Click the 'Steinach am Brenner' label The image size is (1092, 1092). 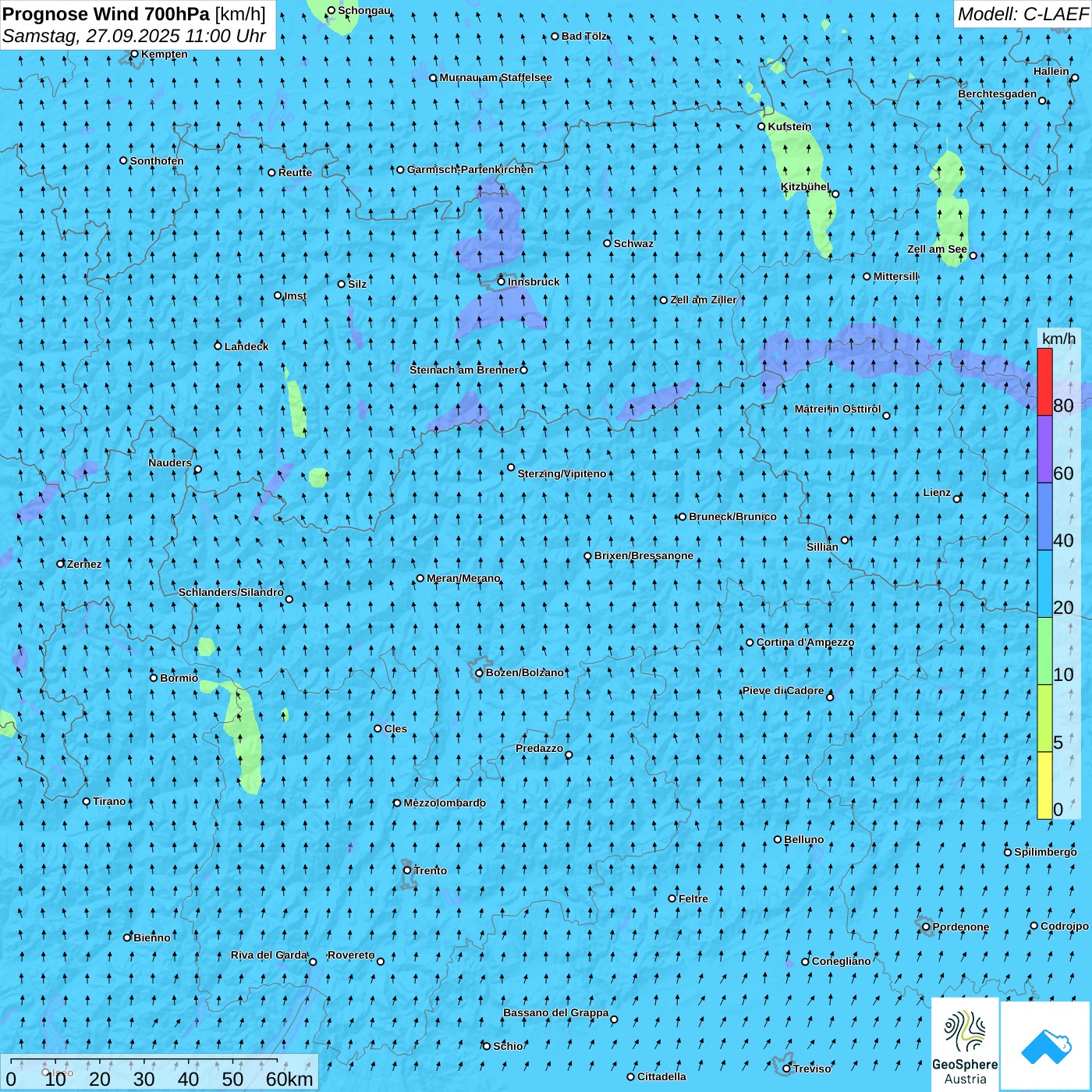pos(464,370)
